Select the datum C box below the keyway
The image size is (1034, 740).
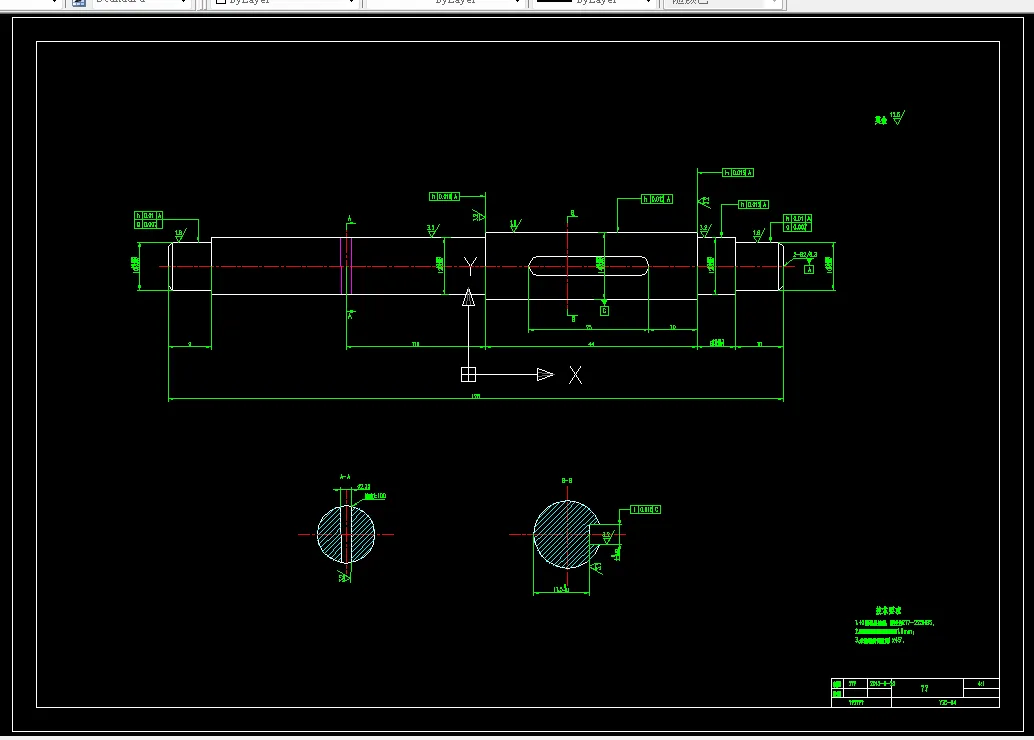604,311
